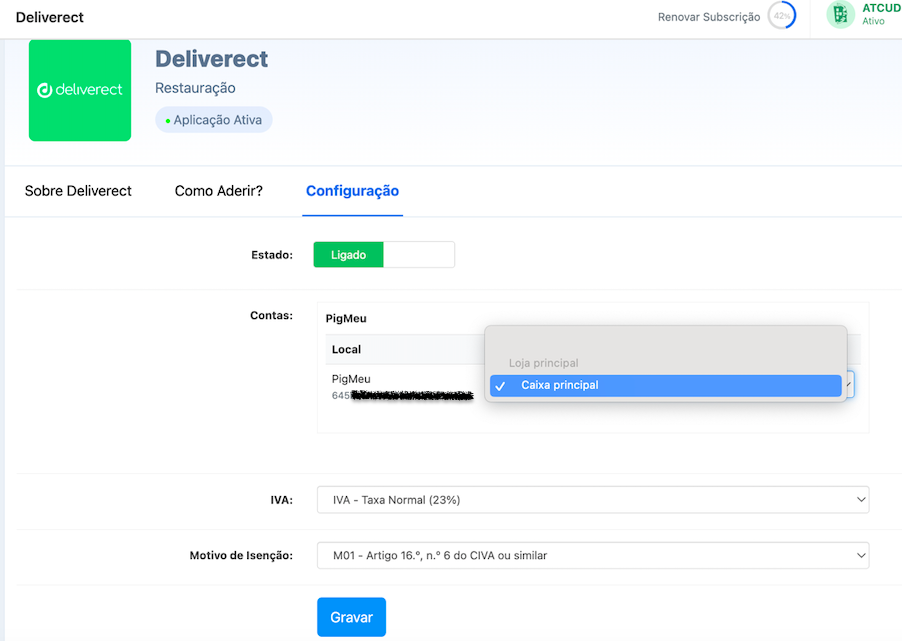Click the checkmark beside Caixa principal

pos(500,386)
